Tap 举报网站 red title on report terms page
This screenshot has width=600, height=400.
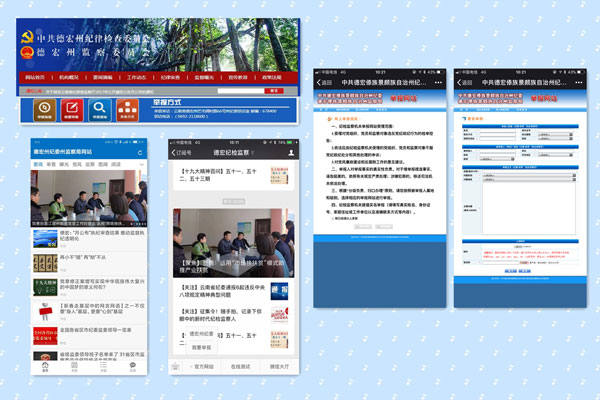click(x=403, y=98)
